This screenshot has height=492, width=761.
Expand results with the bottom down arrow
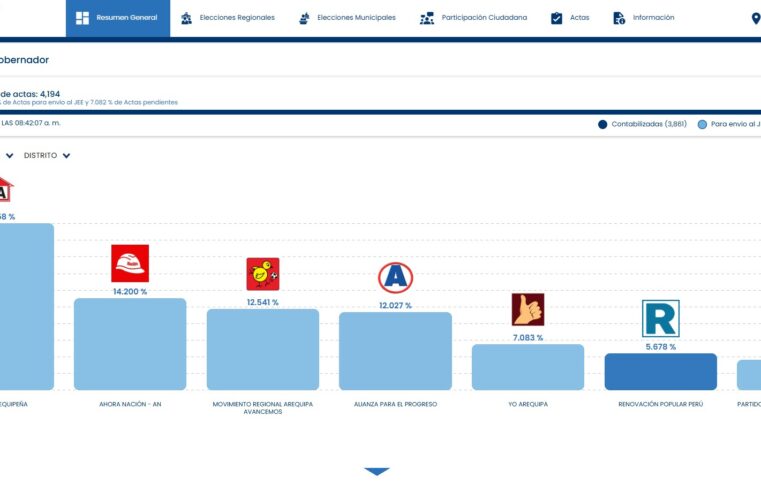pos(377,471)
